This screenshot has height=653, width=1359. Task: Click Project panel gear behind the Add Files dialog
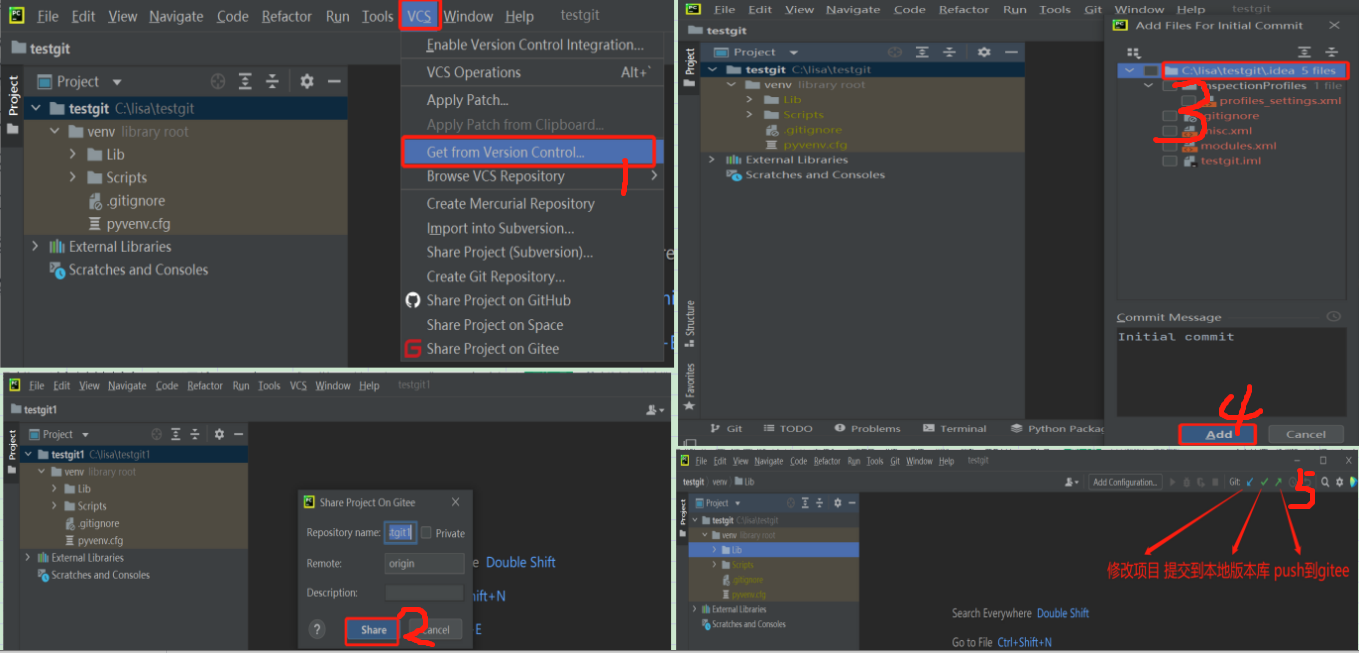984,52
